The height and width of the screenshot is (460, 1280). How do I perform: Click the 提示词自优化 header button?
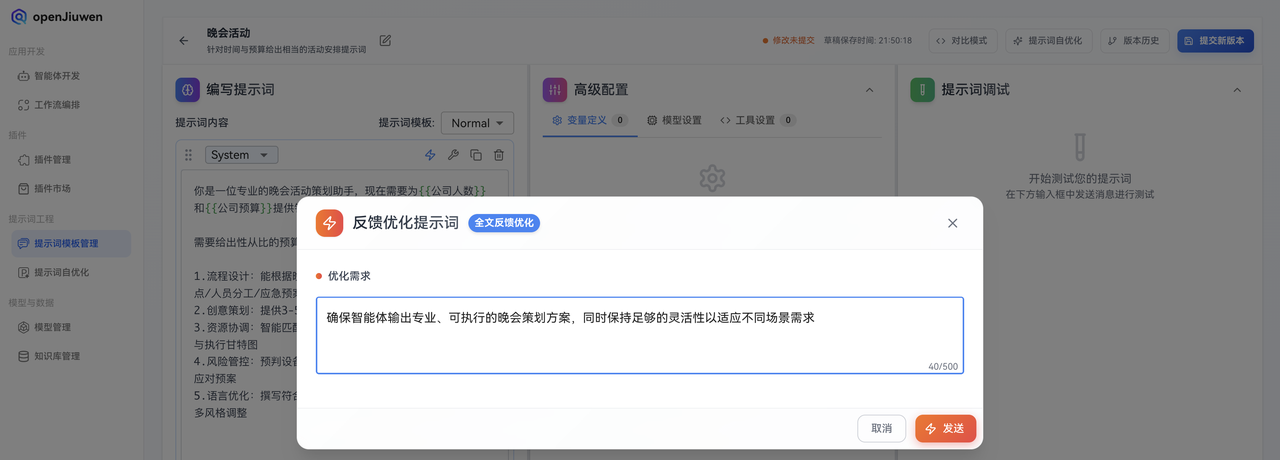(1048, 41)
